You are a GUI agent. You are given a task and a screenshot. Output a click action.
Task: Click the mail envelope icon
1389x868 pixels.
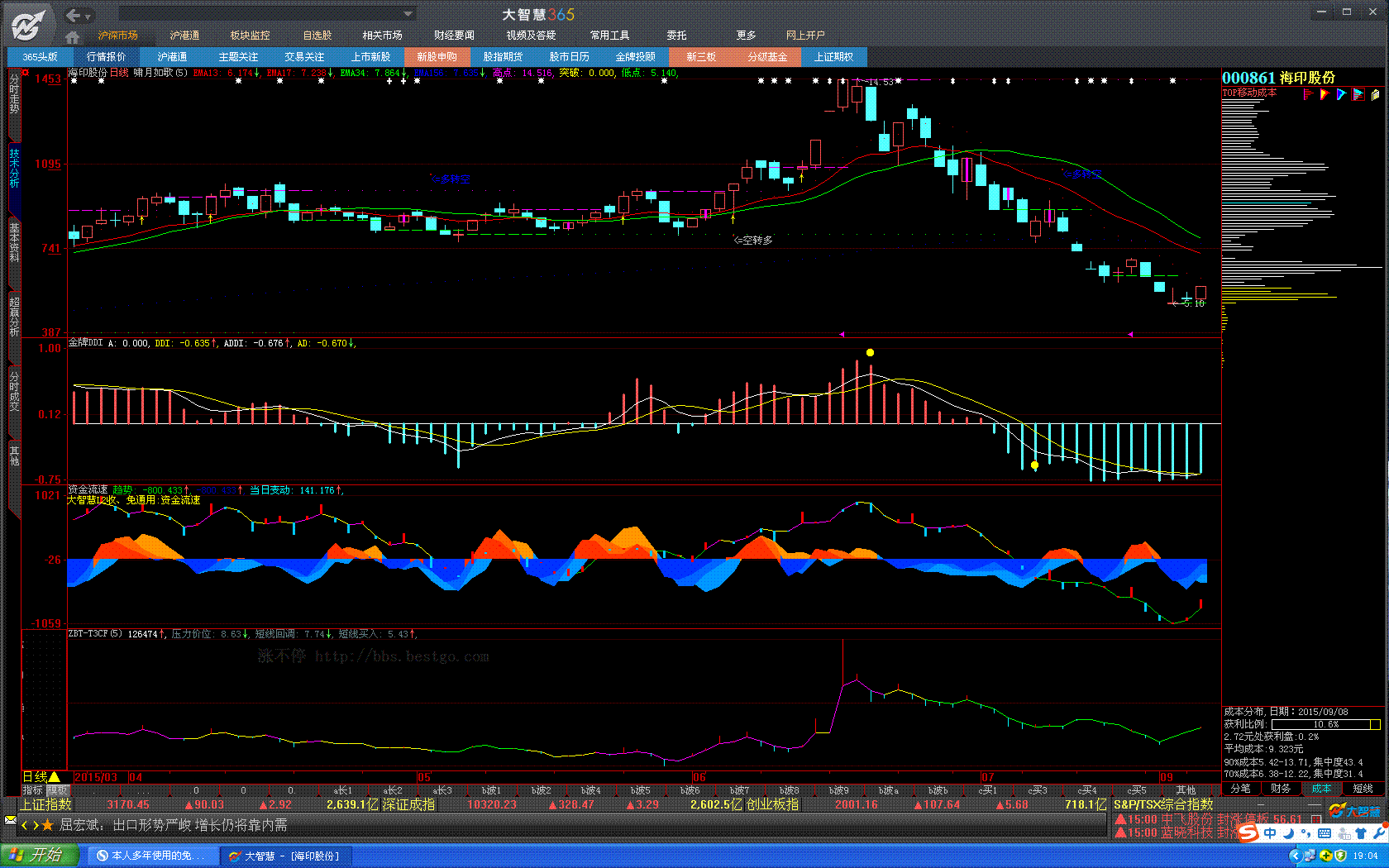coord(10,820)
